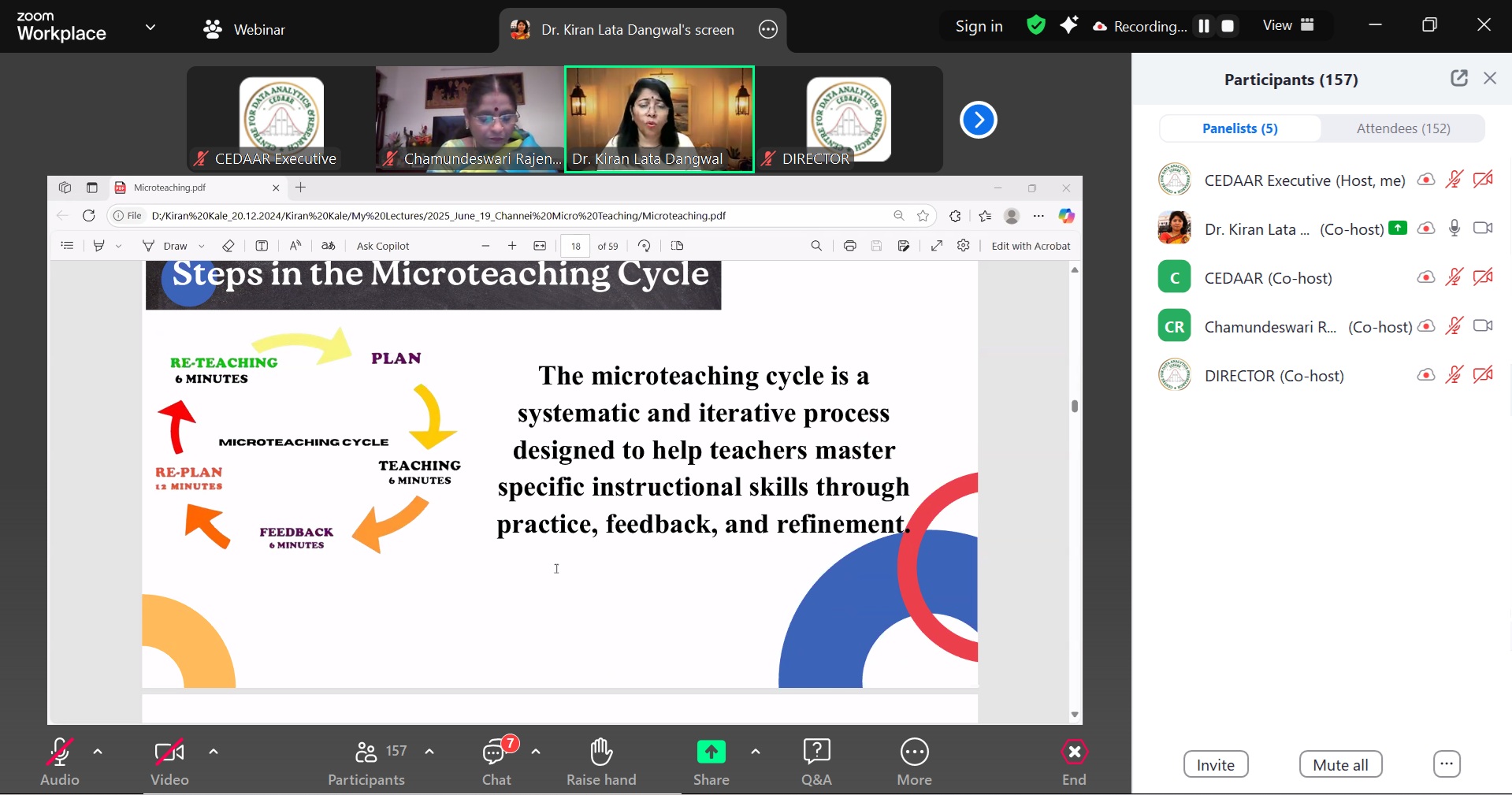Expand audio settings arrow next to Audio

pos(98,752)
